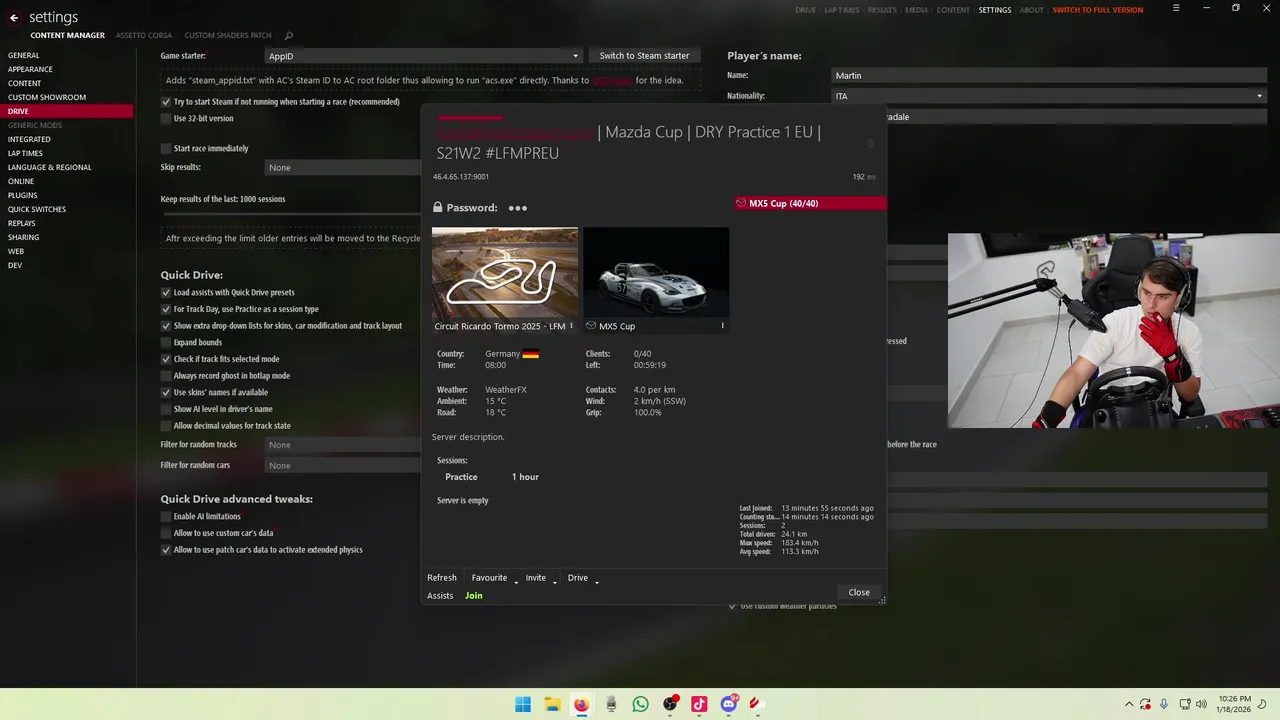
Task: Click the player Name input field
Action: (1049, 75)
